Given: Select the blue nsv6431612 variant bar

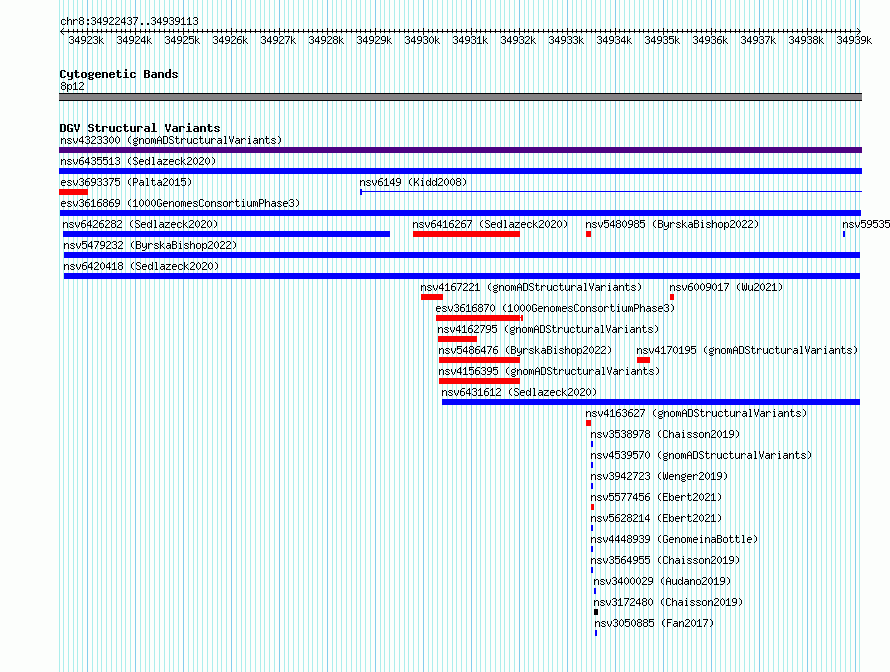Looking at the screenshot, I should click(x=651, y=402).
